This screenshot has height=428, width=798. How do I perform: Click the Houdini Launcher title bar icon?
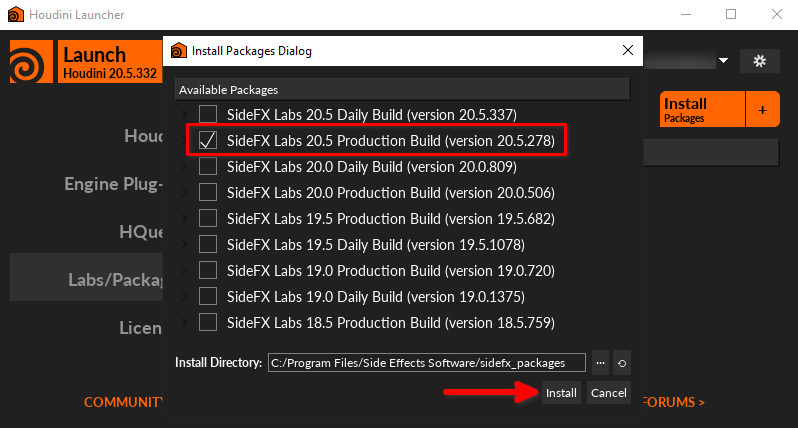tap(16, 14)
